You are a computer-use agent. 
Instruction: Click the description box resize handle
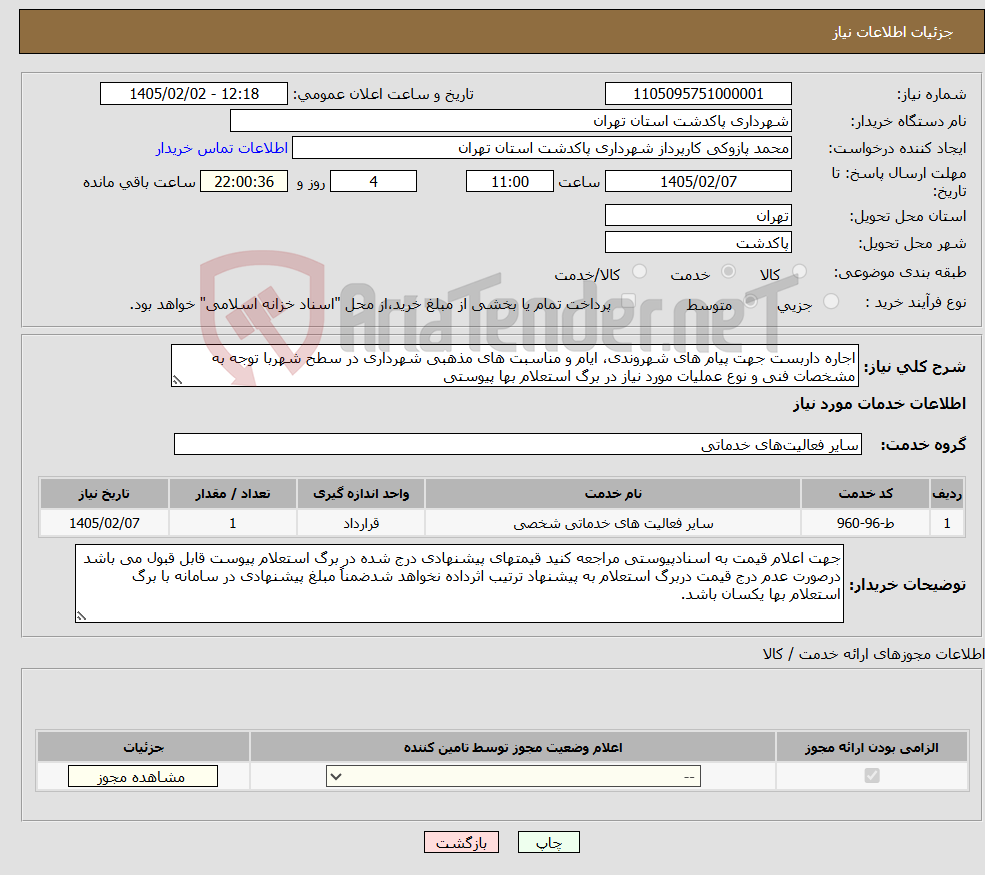(x=178, y=380)
